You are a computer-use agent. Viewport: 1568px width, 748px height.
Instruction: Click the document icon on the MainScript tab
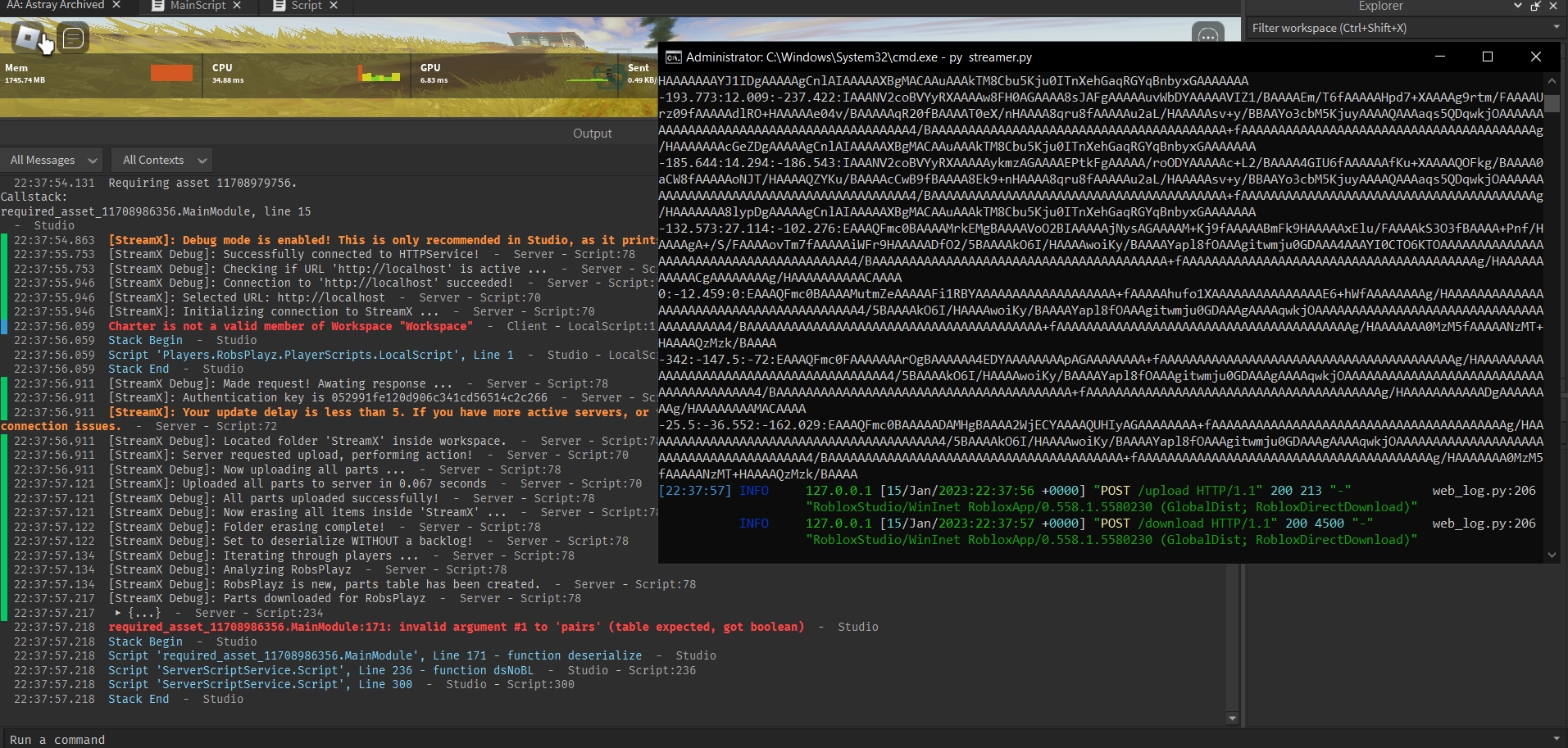157,7
